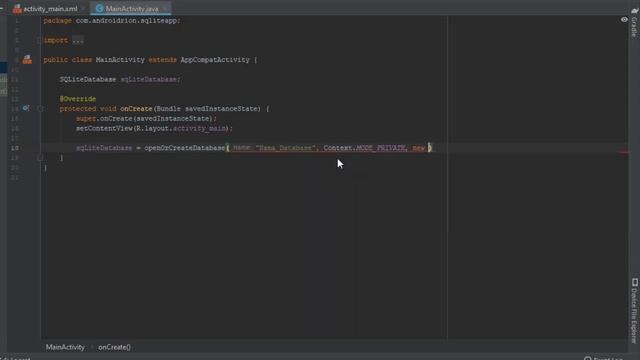
Task: Click the onCreate() breadcrumb
Action: click(114, 347)
